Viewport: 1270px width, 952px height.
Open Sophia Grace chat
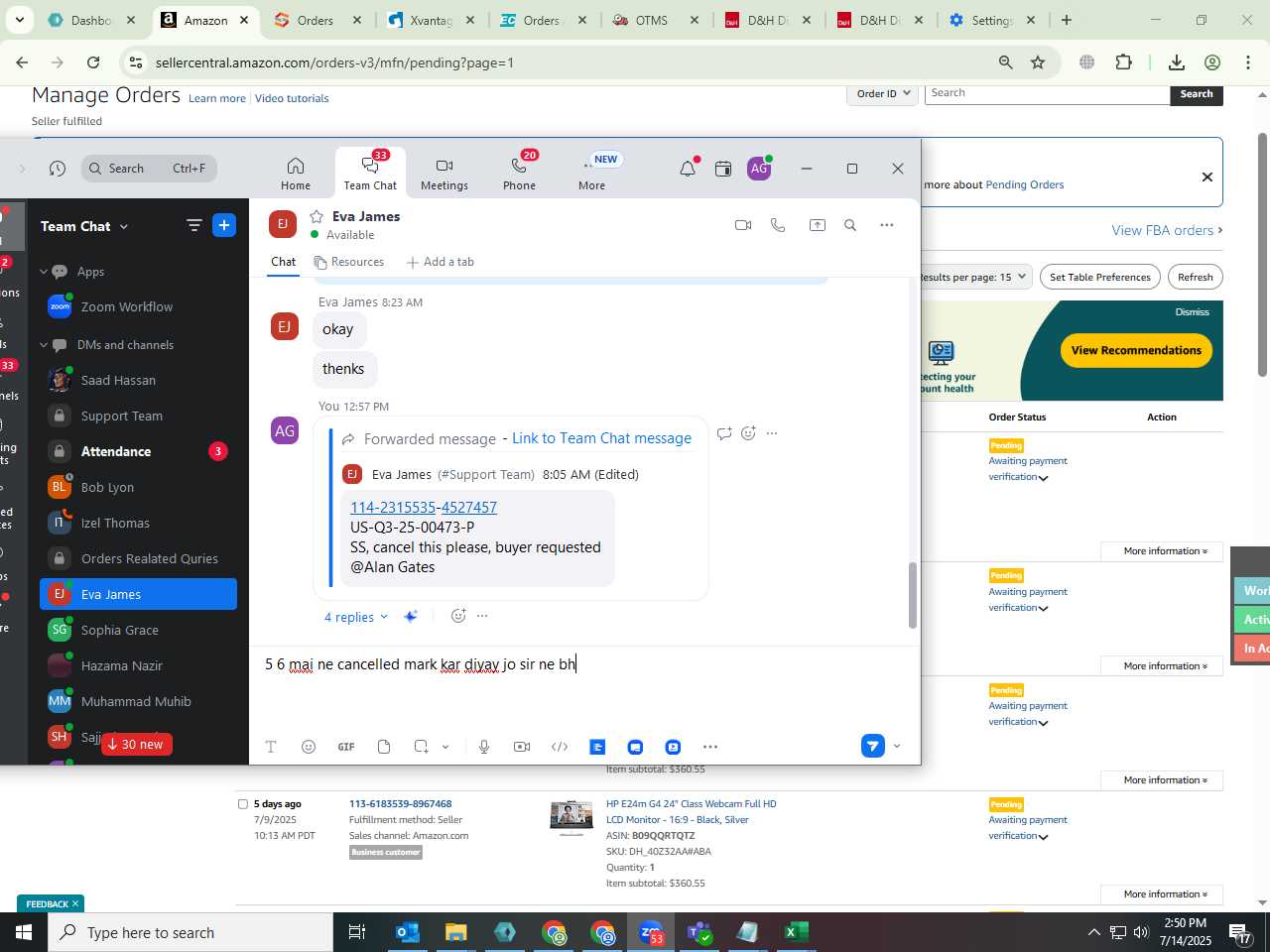pyautogui.click(x=138, y=631)
